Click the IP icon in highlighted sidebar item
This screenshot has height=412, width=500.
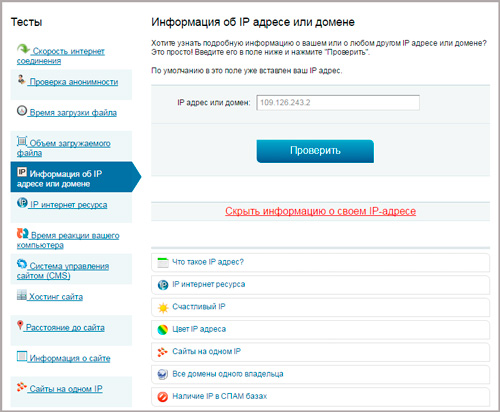(x=22, y=172)
